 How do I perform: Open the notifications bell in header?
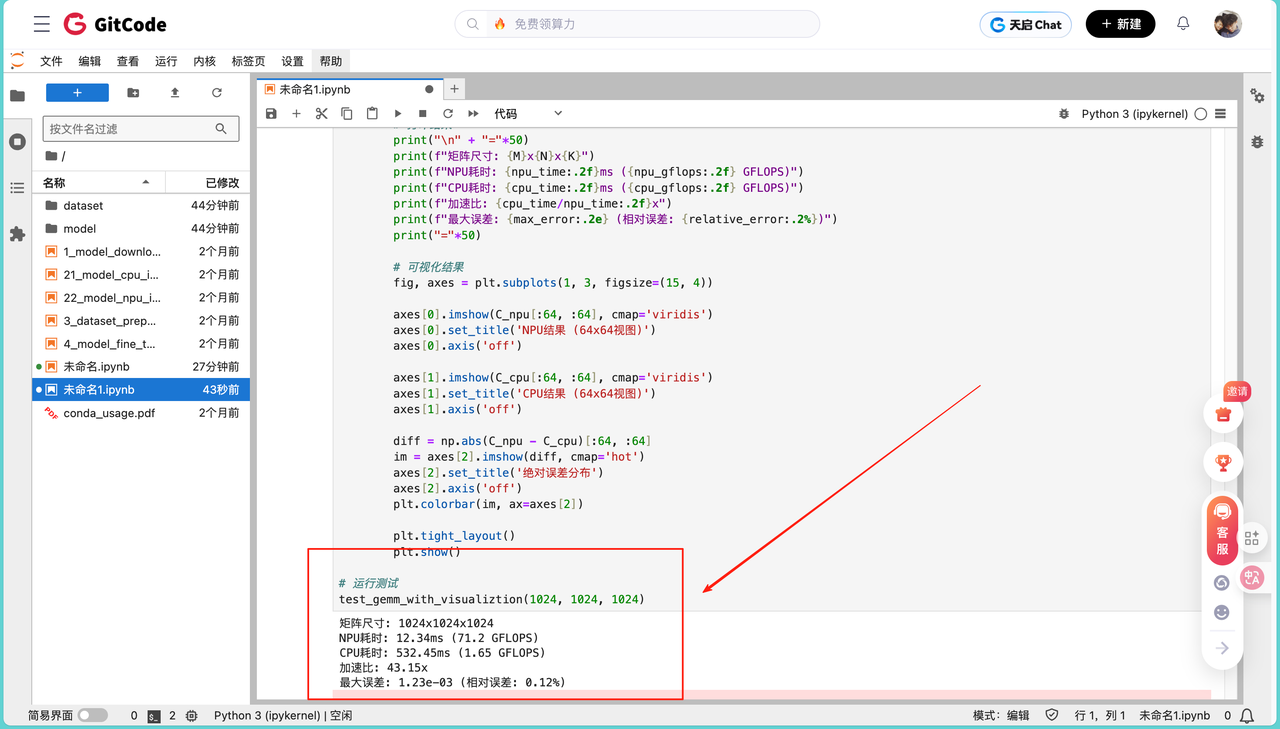coord(1183,23)
